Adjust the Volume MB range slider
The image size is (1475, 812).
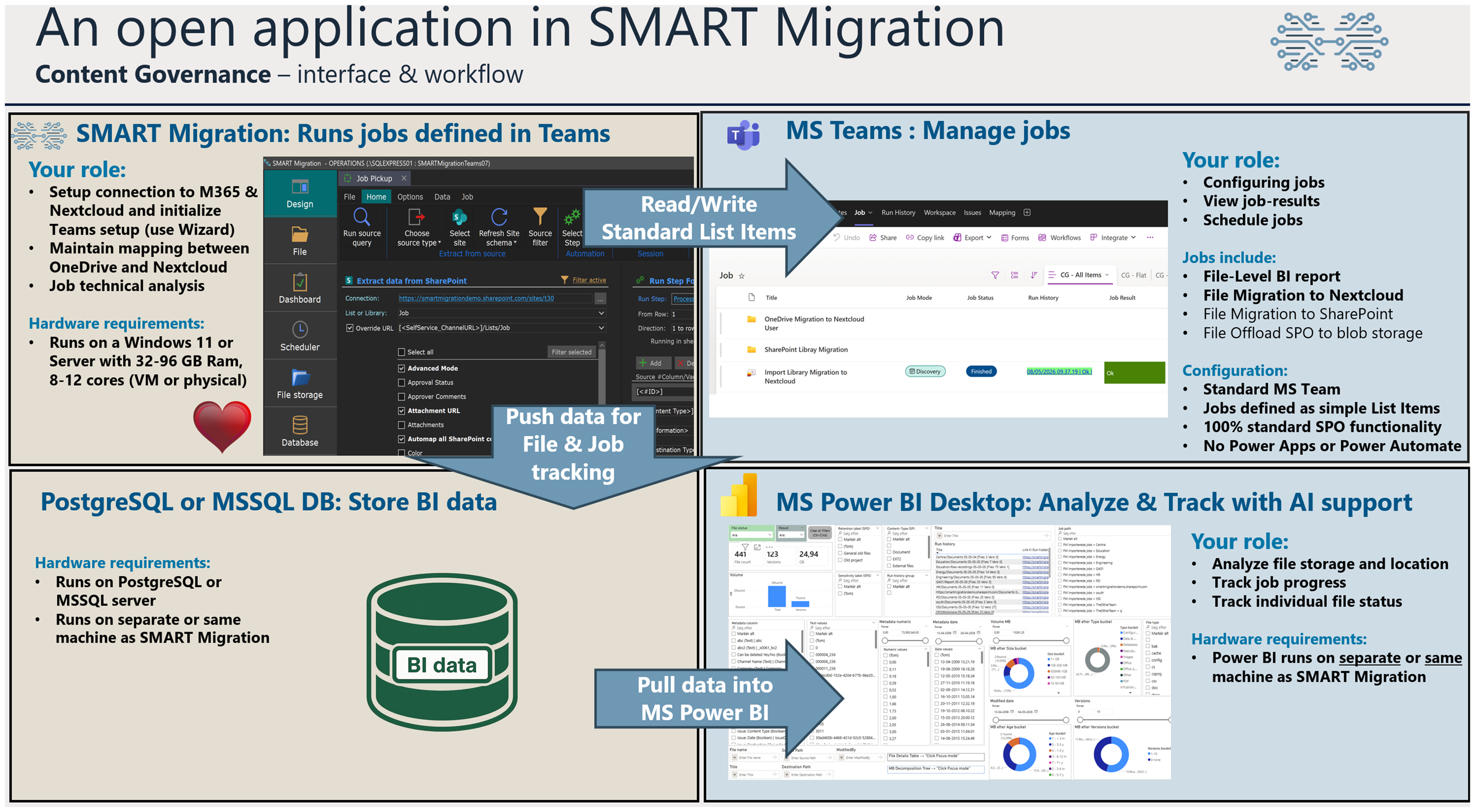tap(1030, 640)
